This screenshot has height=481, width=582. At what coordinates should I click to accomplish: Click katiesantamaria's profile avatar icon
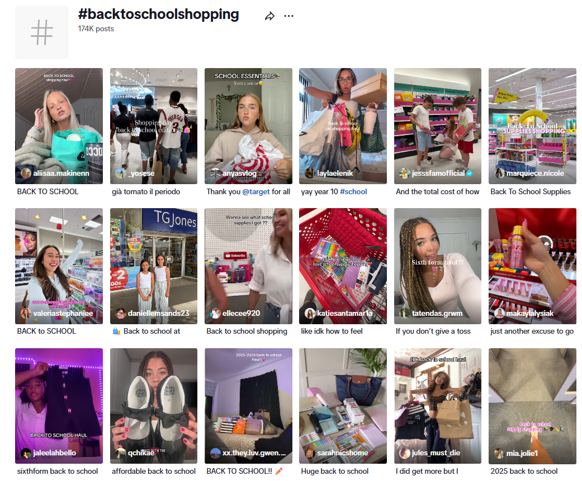(310, 313)
